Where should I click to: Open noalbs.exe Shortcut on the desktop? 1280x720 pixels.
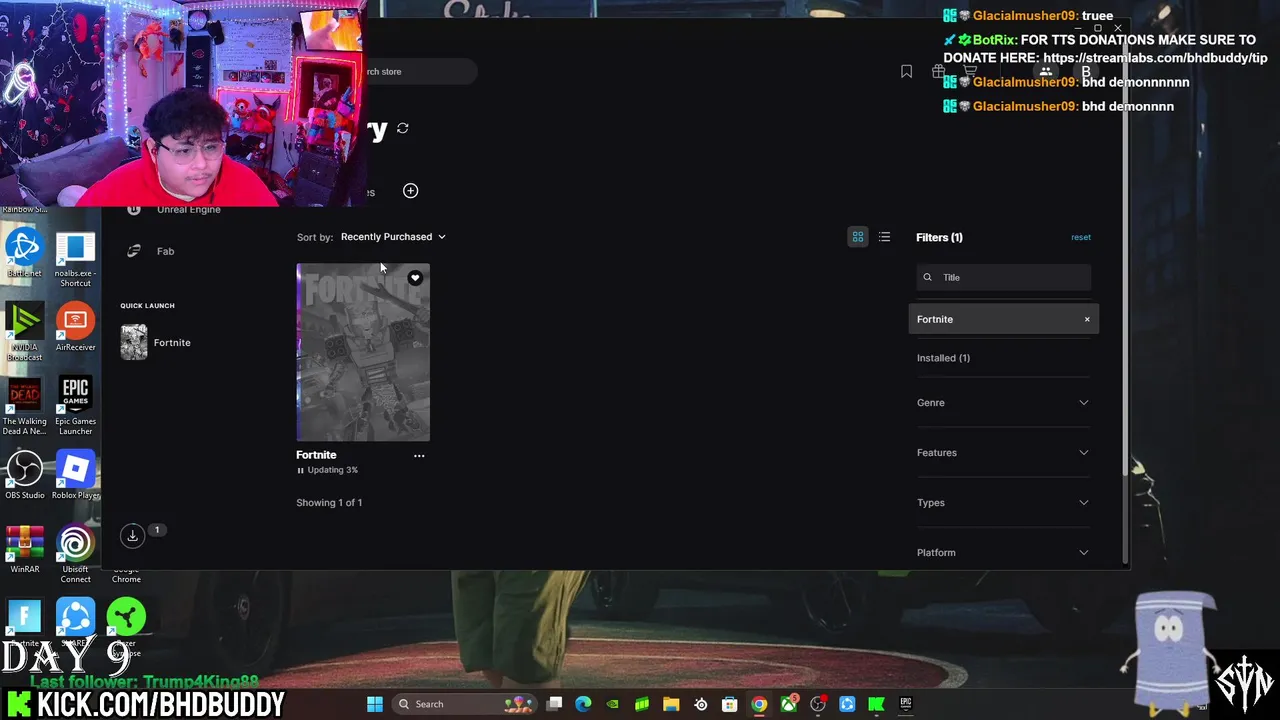[75, 259]
